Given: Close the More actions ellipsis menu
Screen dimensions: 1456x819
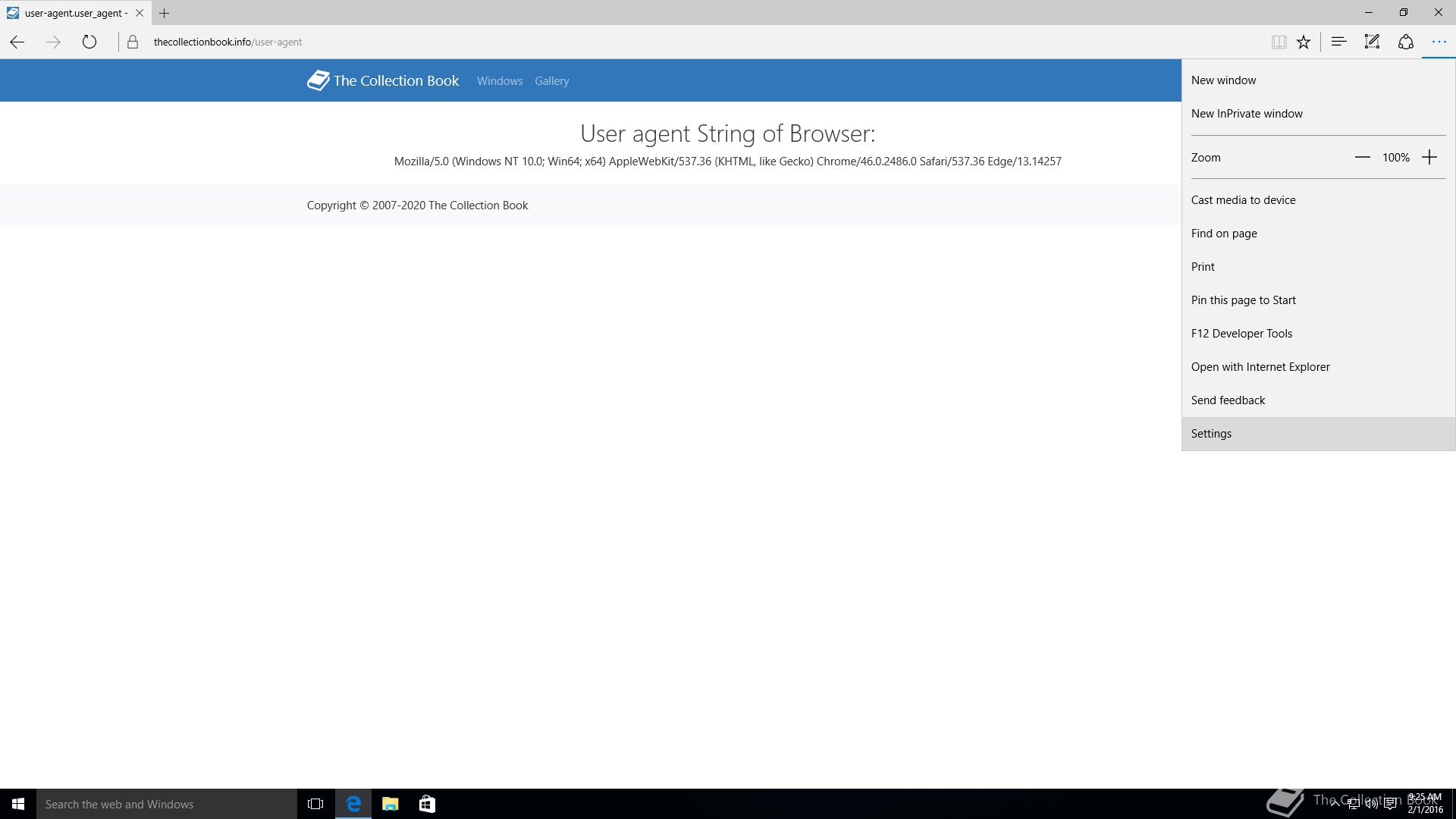Looking at the screenshot, I should pyautogui.click(x=1439, y=42).
